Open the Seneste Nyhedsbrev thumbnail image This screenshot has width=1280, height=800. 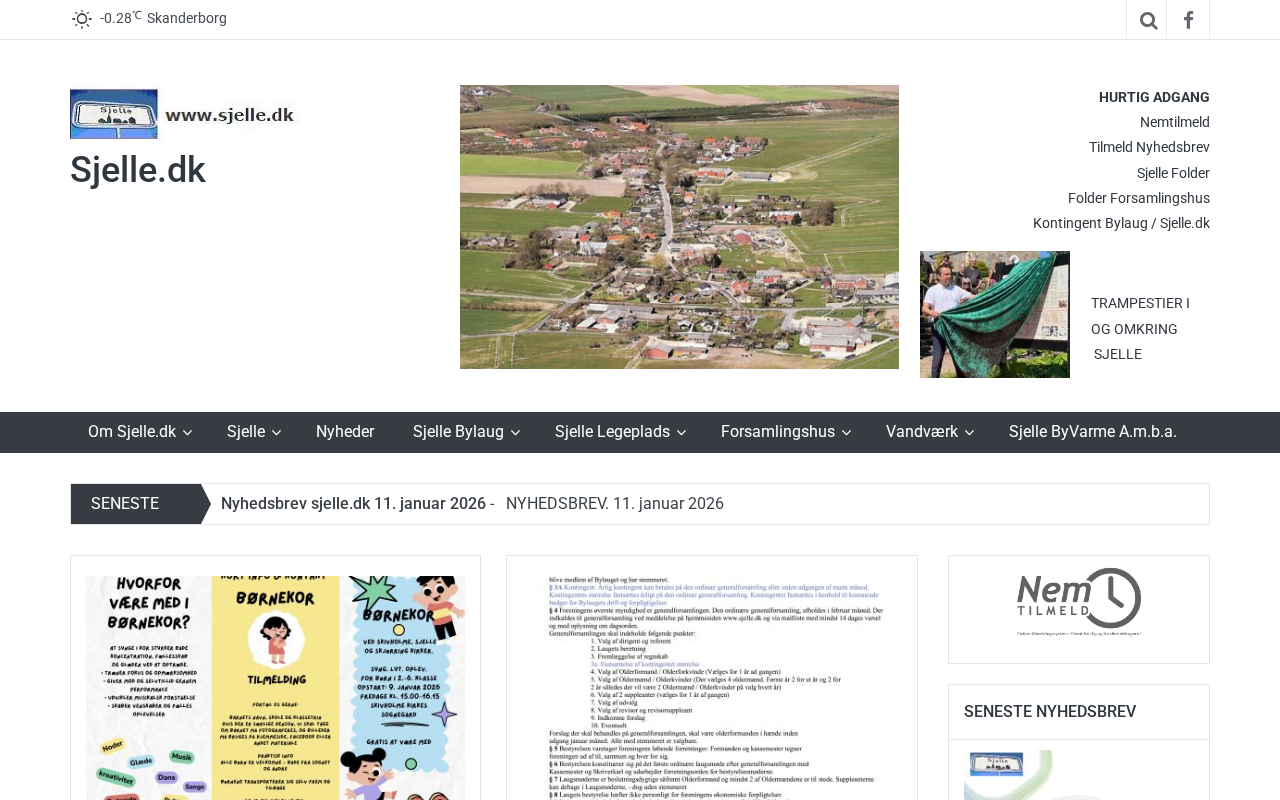[x=1079, y=775]
